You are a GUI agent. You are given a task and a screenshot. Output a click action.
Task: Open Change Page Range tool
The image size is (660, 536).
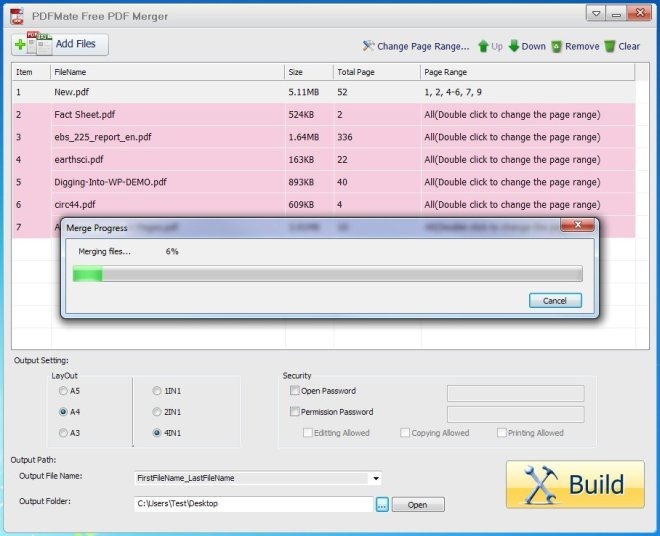point(415,46)
